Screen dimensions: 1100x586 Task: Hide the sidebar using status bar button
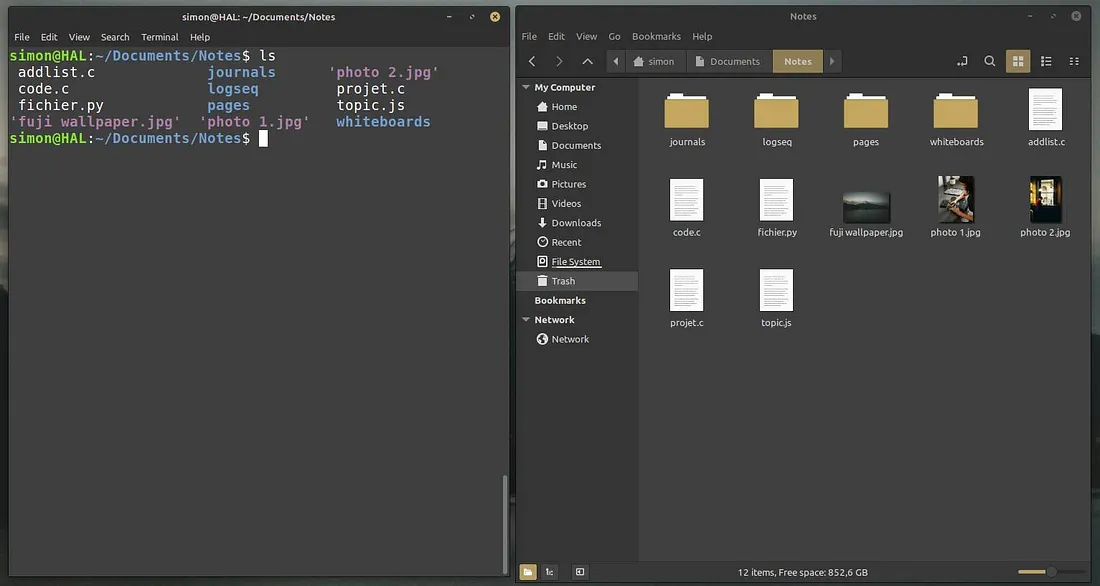(579, 572)
